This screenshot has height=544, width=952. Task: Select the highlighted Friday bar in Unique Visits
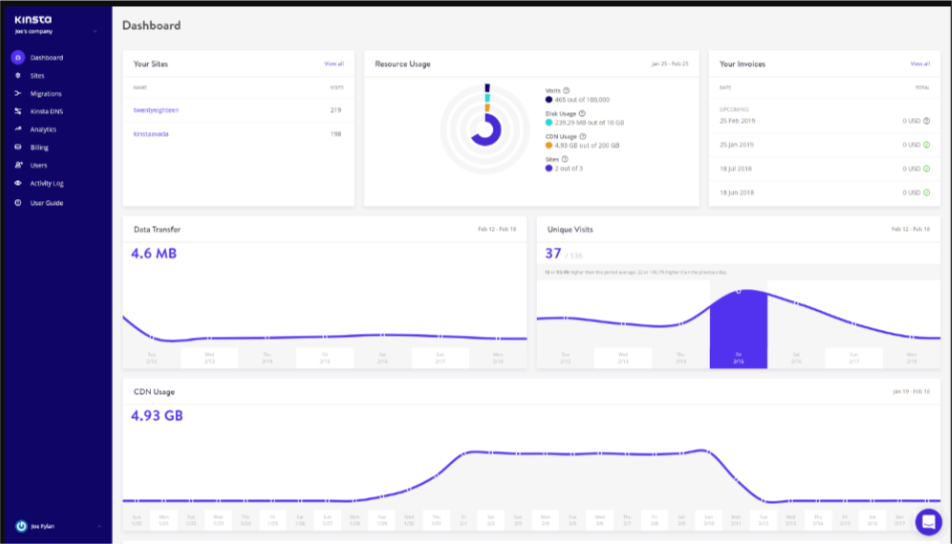point(738,329)
